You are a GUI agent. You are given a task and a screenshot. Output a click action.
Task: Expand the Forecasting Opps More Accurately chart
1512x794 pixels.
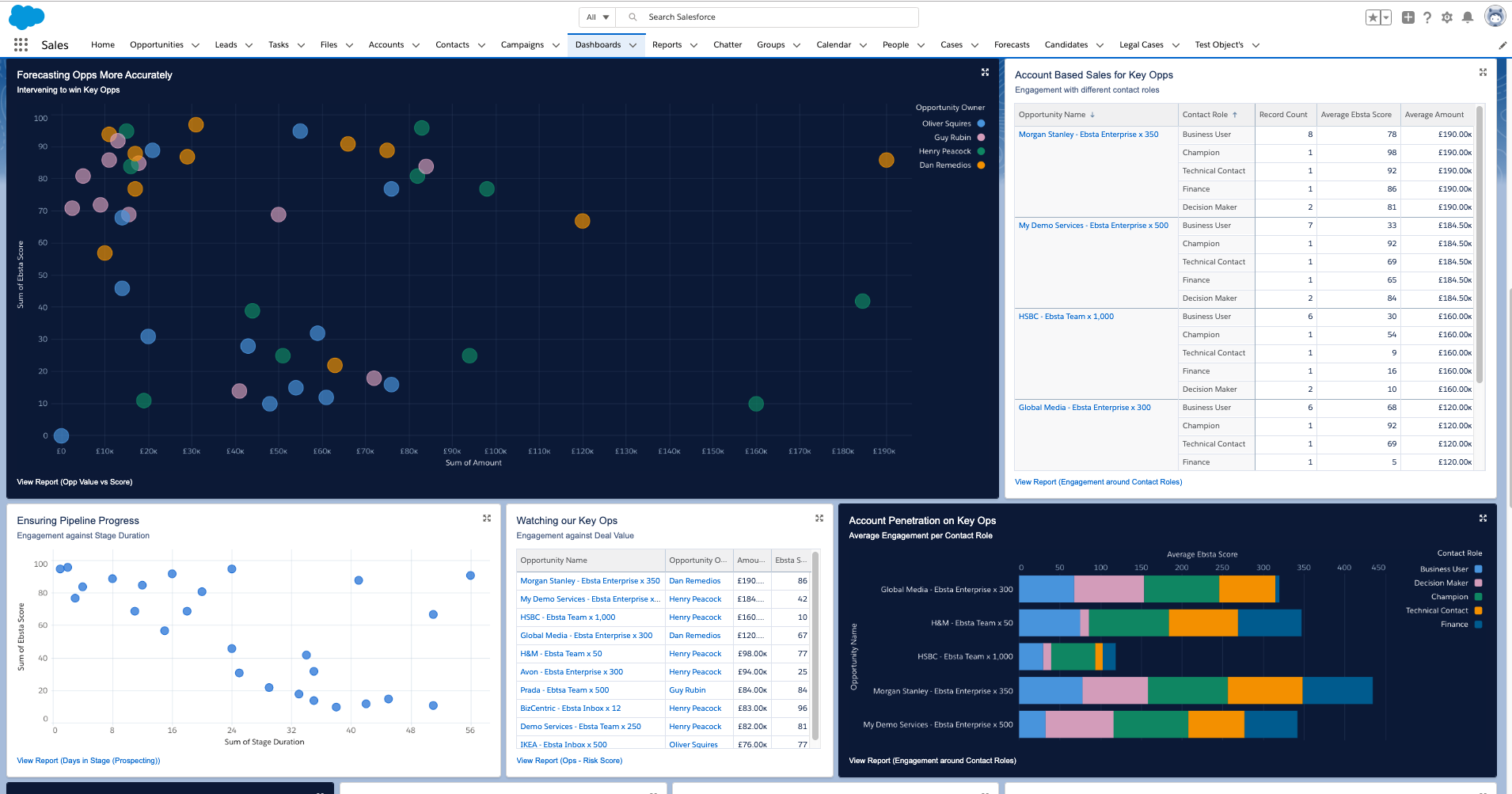tap(985, 73)
